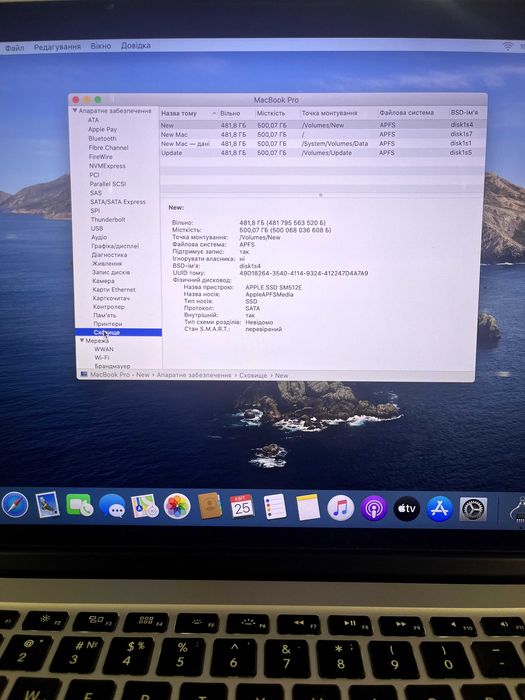Select Fibre Channel in the sidebar
Viewport: 525px width, 700px height.
pyautogui.click(x=108, y=147)
